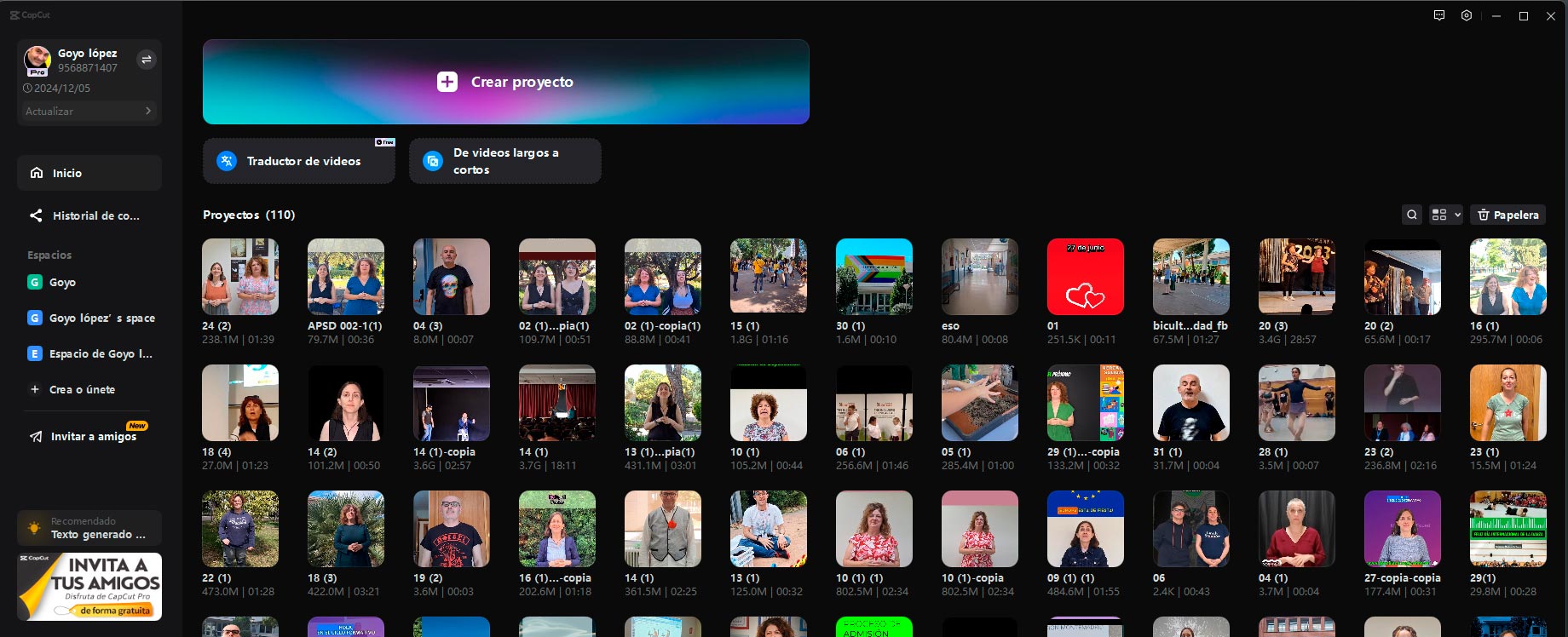Click the Invita a tus amigos banner

point(89,587)
